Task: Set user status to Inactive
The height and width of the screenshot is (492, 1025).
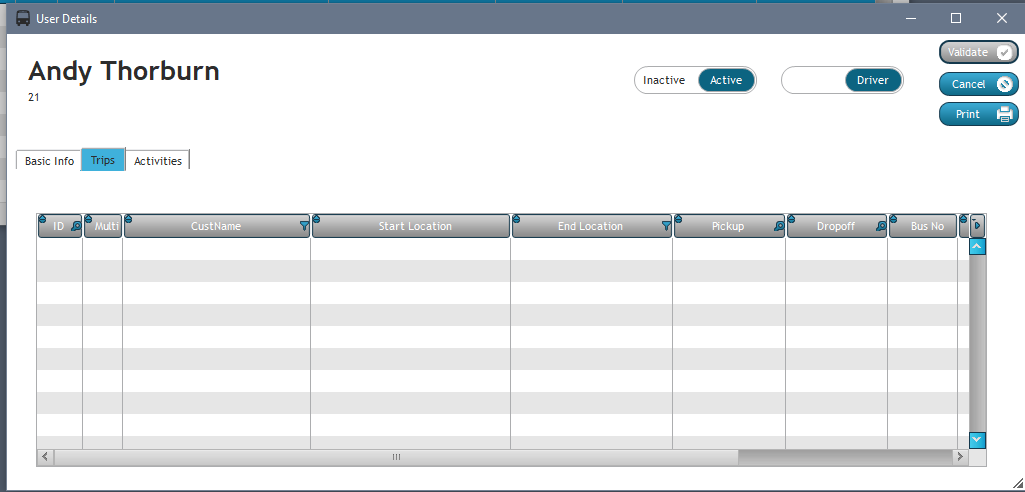Action: coord(664,81)
